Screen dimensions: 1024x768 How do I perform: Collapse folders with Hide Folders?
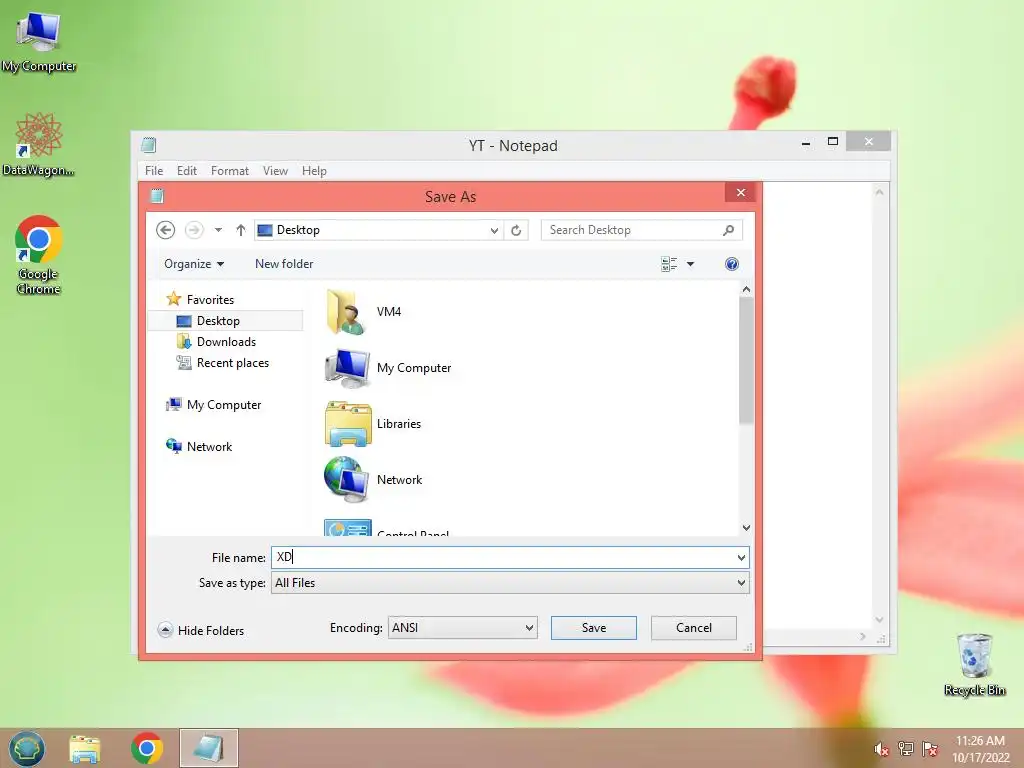[x=201, y=630]
